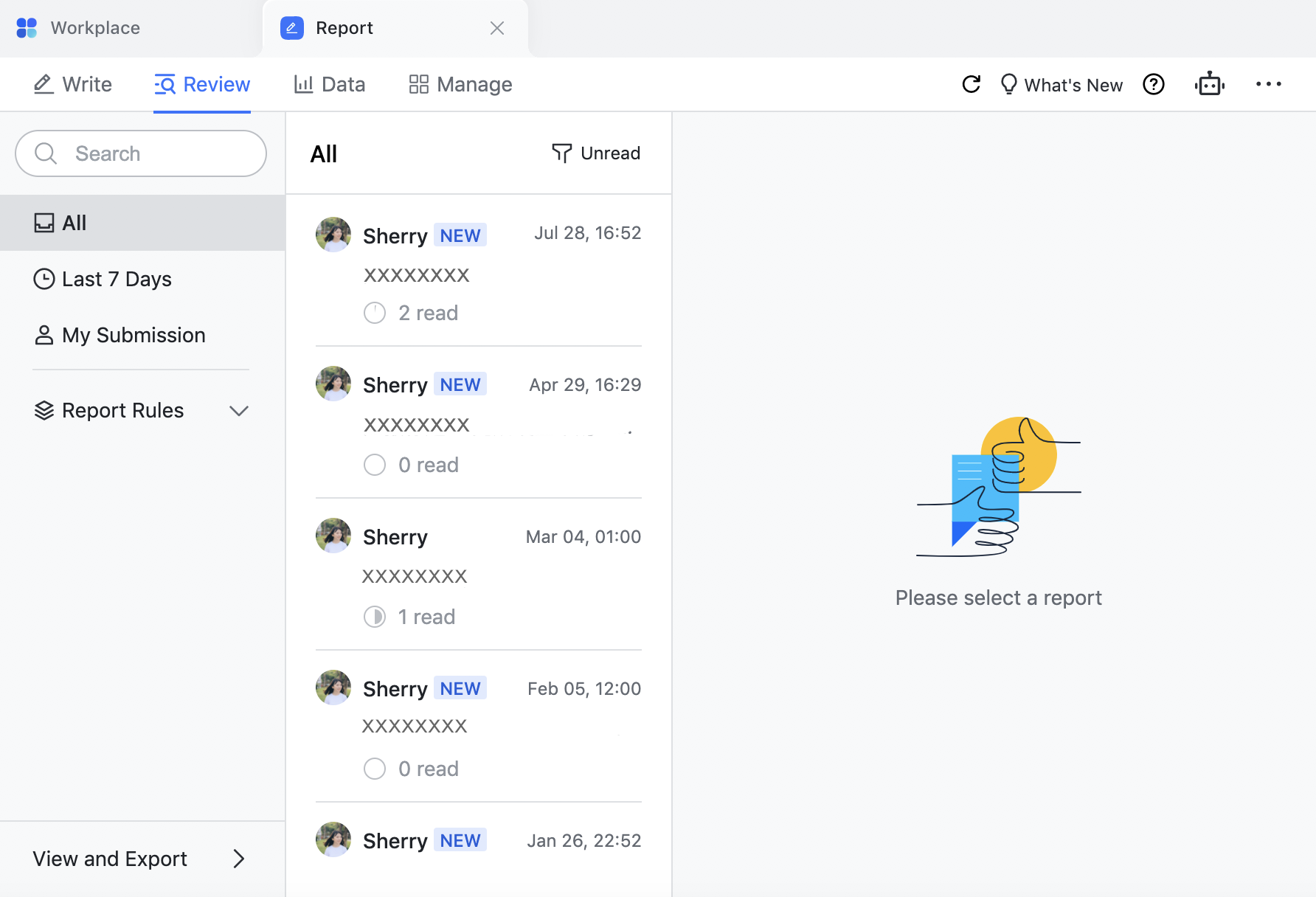Click Sherry's avatar on Jul 28 report
Viewport: 1316px width, 897px height.
click(333, 235)
